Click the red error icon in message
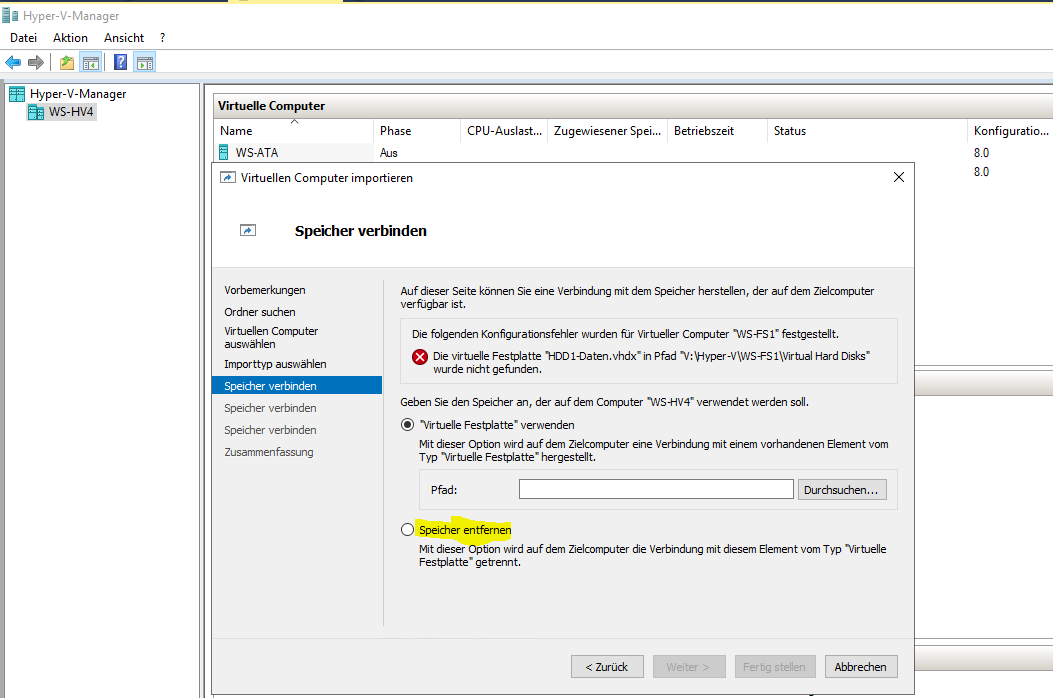 [x=420, y=357]
